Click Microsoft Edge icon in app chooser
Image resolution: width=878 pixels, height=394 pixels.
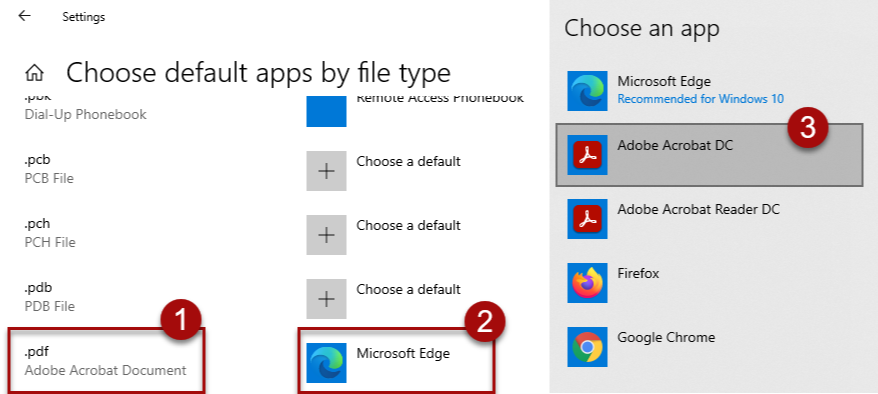click(587, 91)
